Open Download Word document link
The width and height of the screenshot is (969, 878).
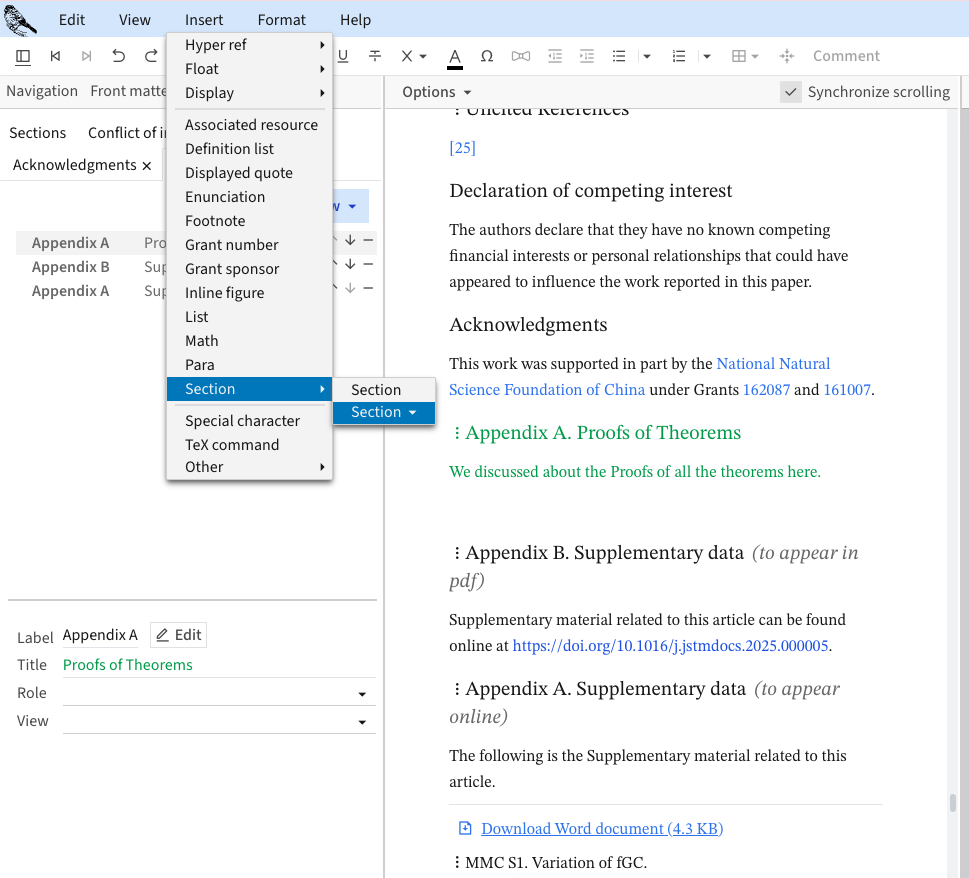coord(602,829)
